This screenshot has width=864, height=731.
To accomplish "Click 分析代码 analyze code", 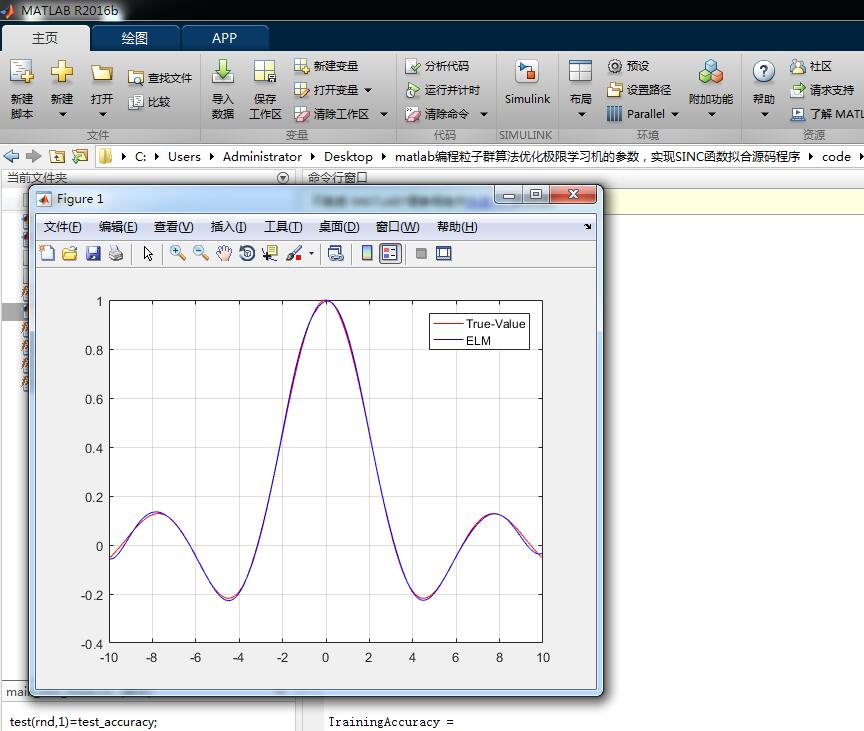I will pos(437,66).
